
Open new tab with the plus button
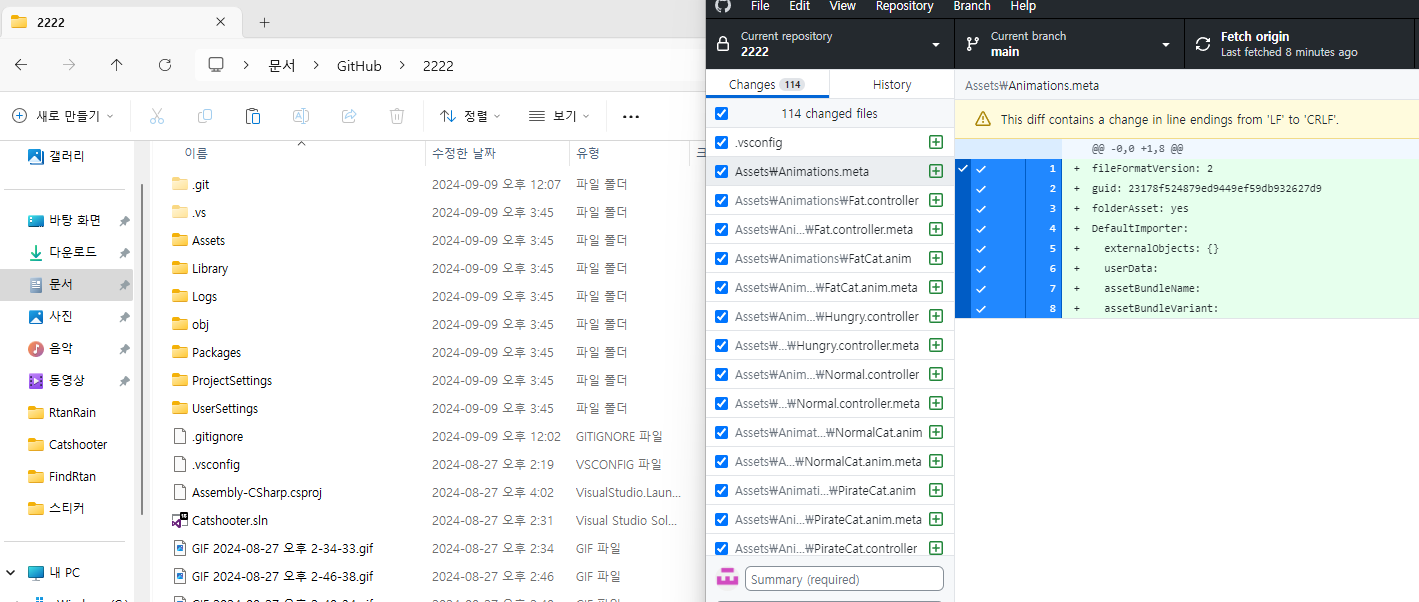(265, 22)
